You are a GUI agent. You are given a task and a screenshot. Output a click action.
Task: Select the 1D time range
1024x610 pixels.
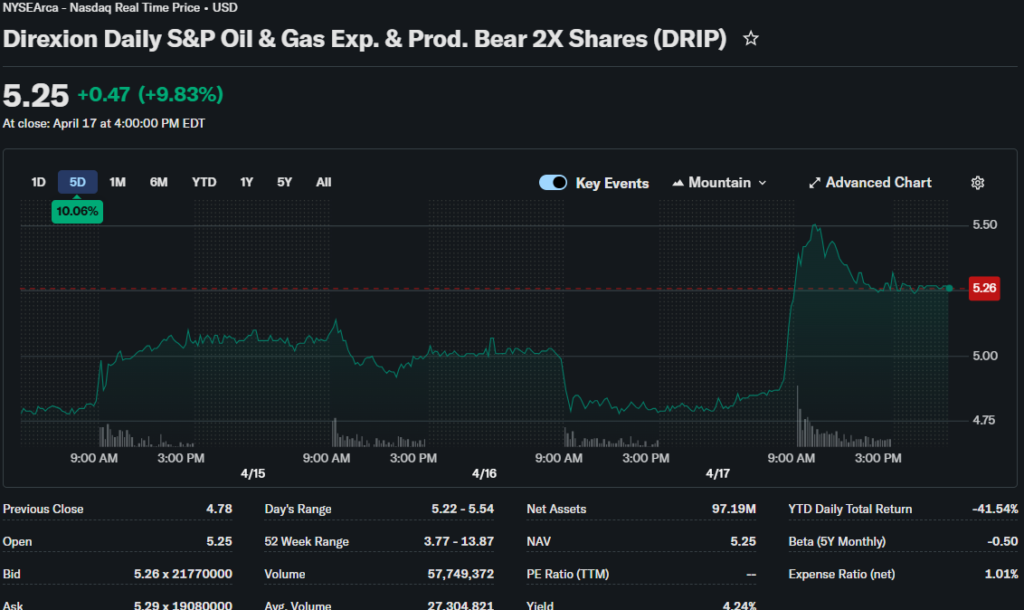click(38, 182)
